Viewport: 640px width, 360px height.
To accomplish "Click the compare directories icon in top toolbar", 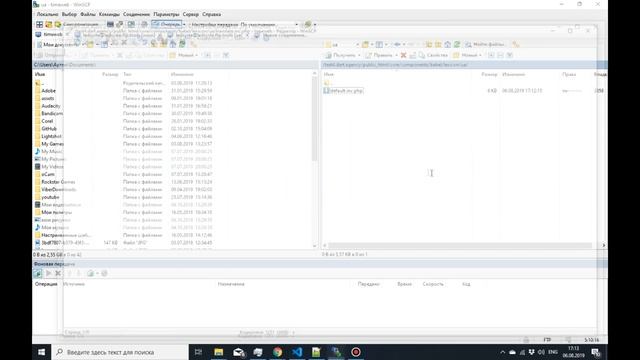I will (x=40, y=24).
